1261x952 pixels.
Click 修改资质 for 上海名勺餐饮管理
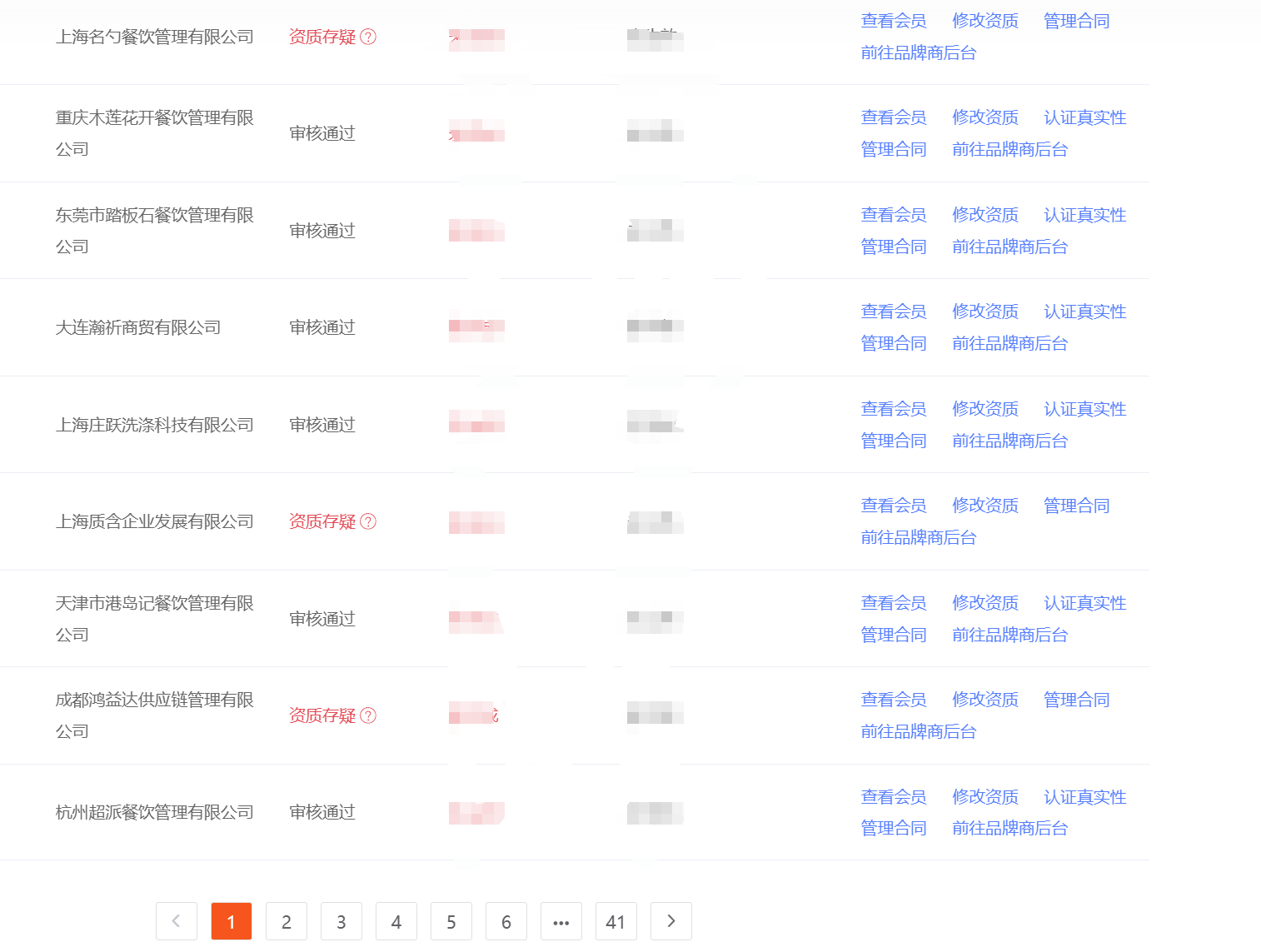click(984, 21)
